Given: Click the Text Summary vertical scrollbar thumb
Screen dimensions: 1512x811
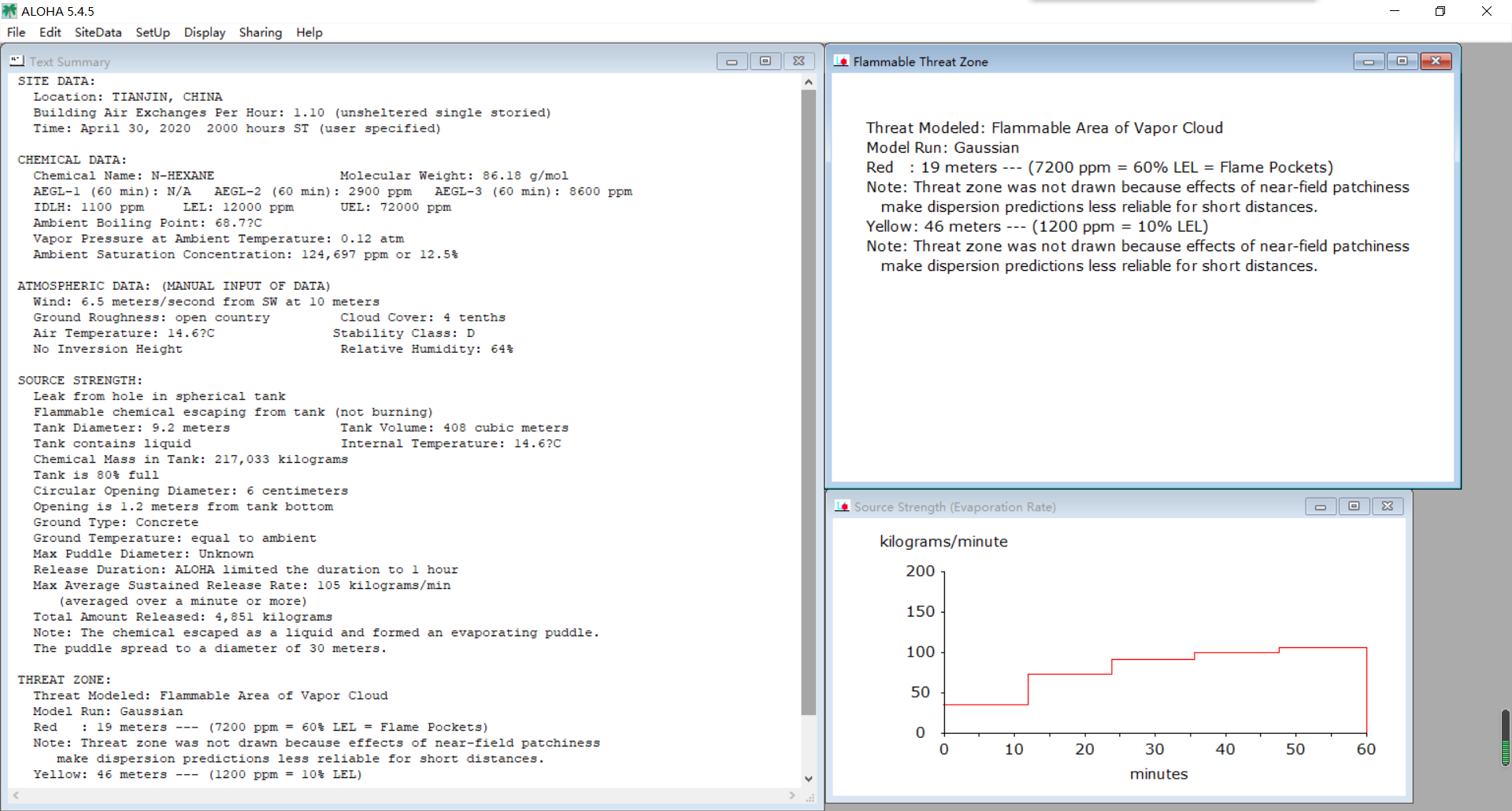Looking at the screenshot, I should pyautogui.click(x=808, y=402).
